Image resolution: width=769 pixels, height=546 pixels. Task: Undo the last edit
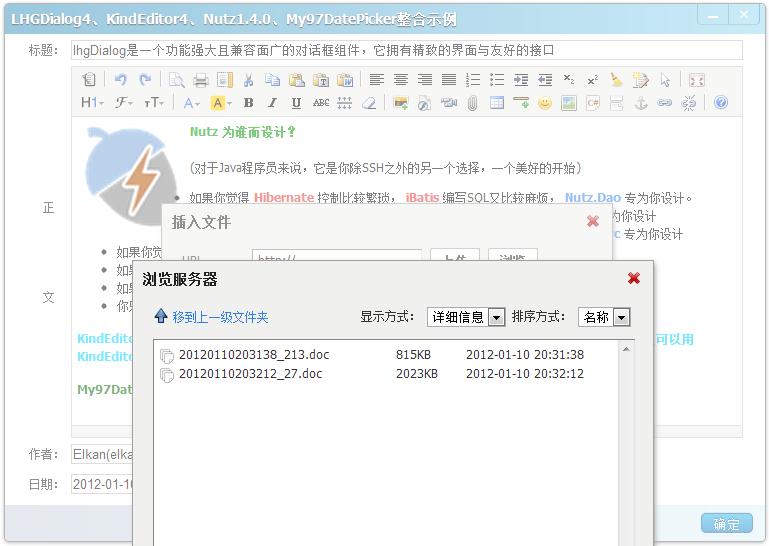point(121,79)
